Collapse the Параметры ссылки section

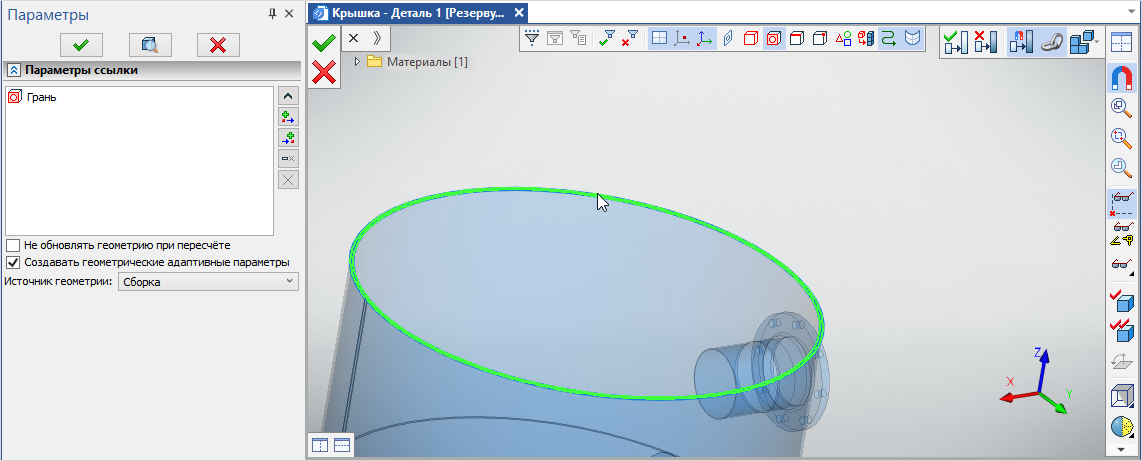click(x=14, y=70)
